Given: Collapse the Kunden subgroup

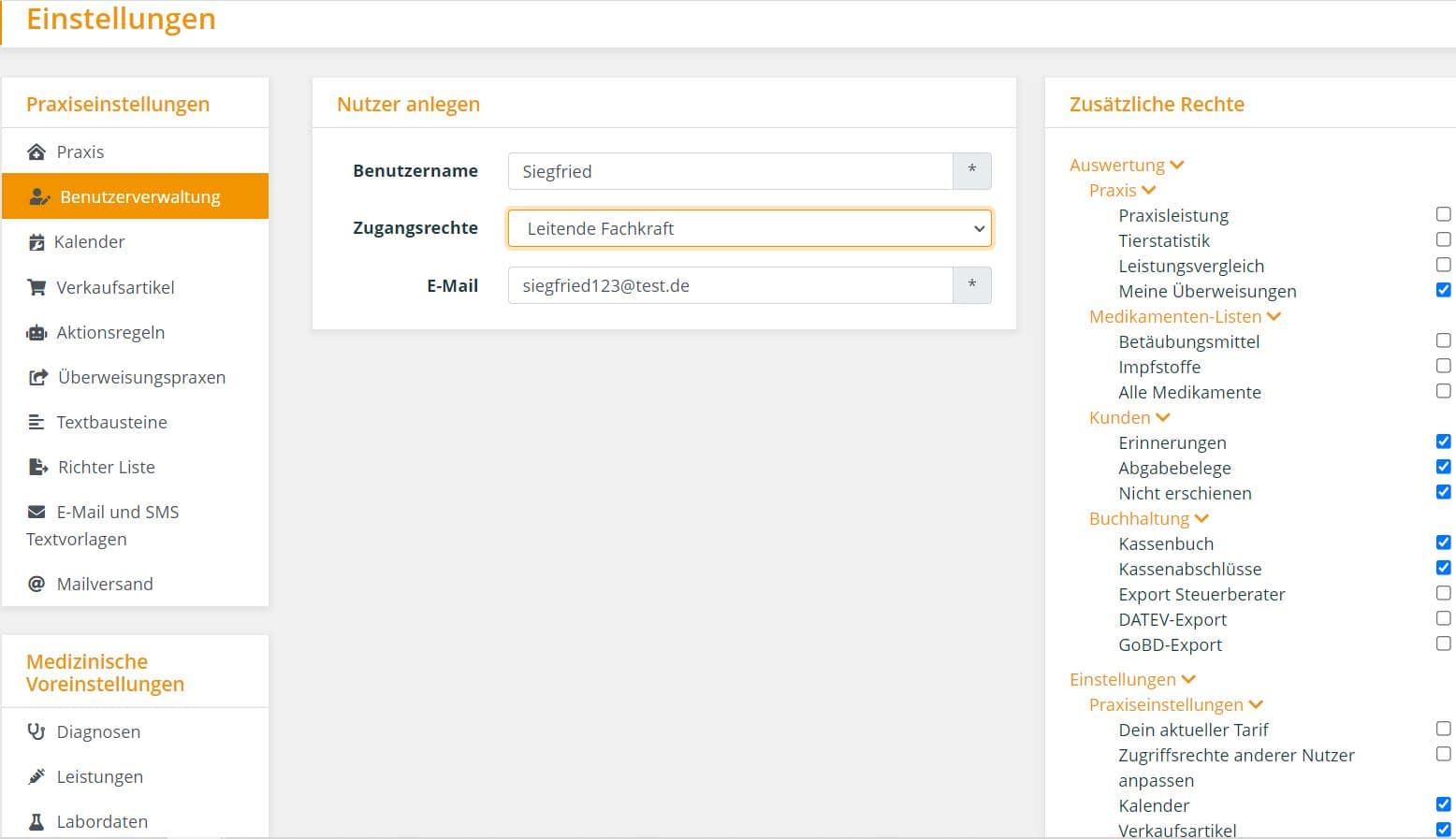Looking at the screenshot, I should [x=1129, y=417].
